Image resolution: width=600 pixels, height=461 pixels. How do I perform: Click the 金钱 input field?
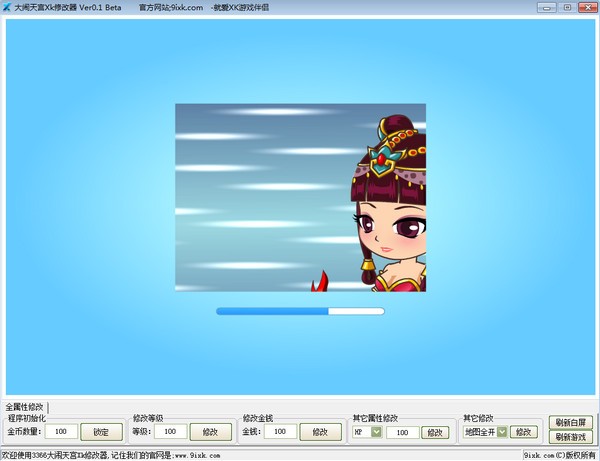[x=280, y=432]
